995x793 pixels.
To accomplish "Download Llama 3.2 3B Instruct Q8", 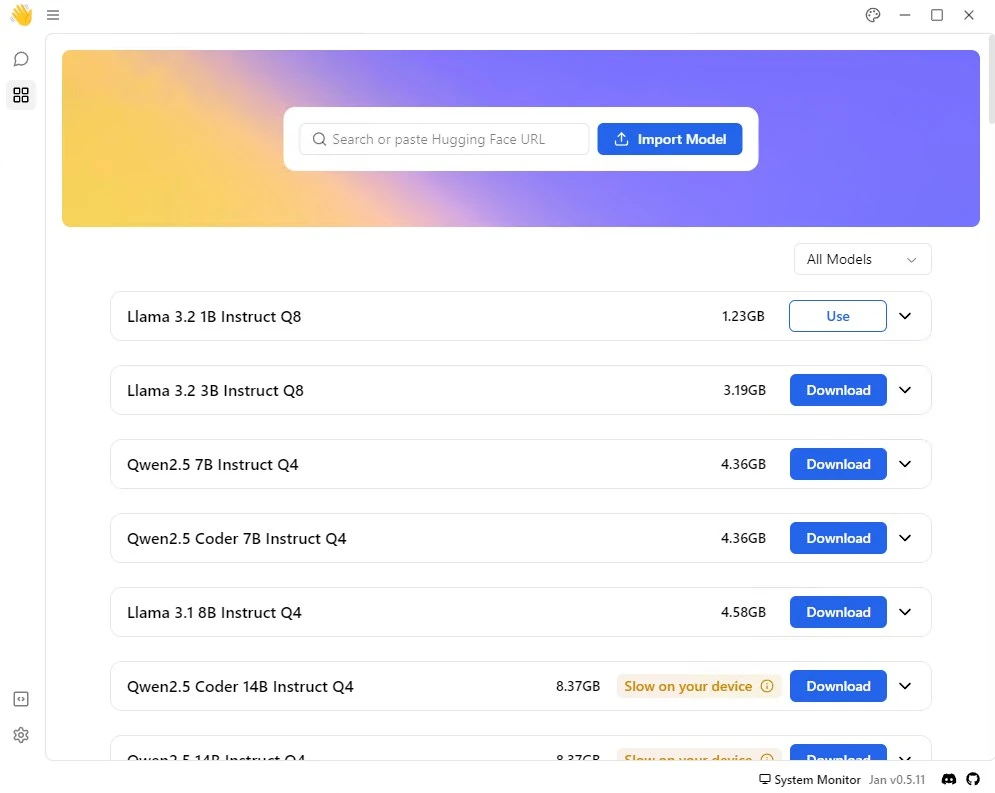I will click(x=837, y=390).
